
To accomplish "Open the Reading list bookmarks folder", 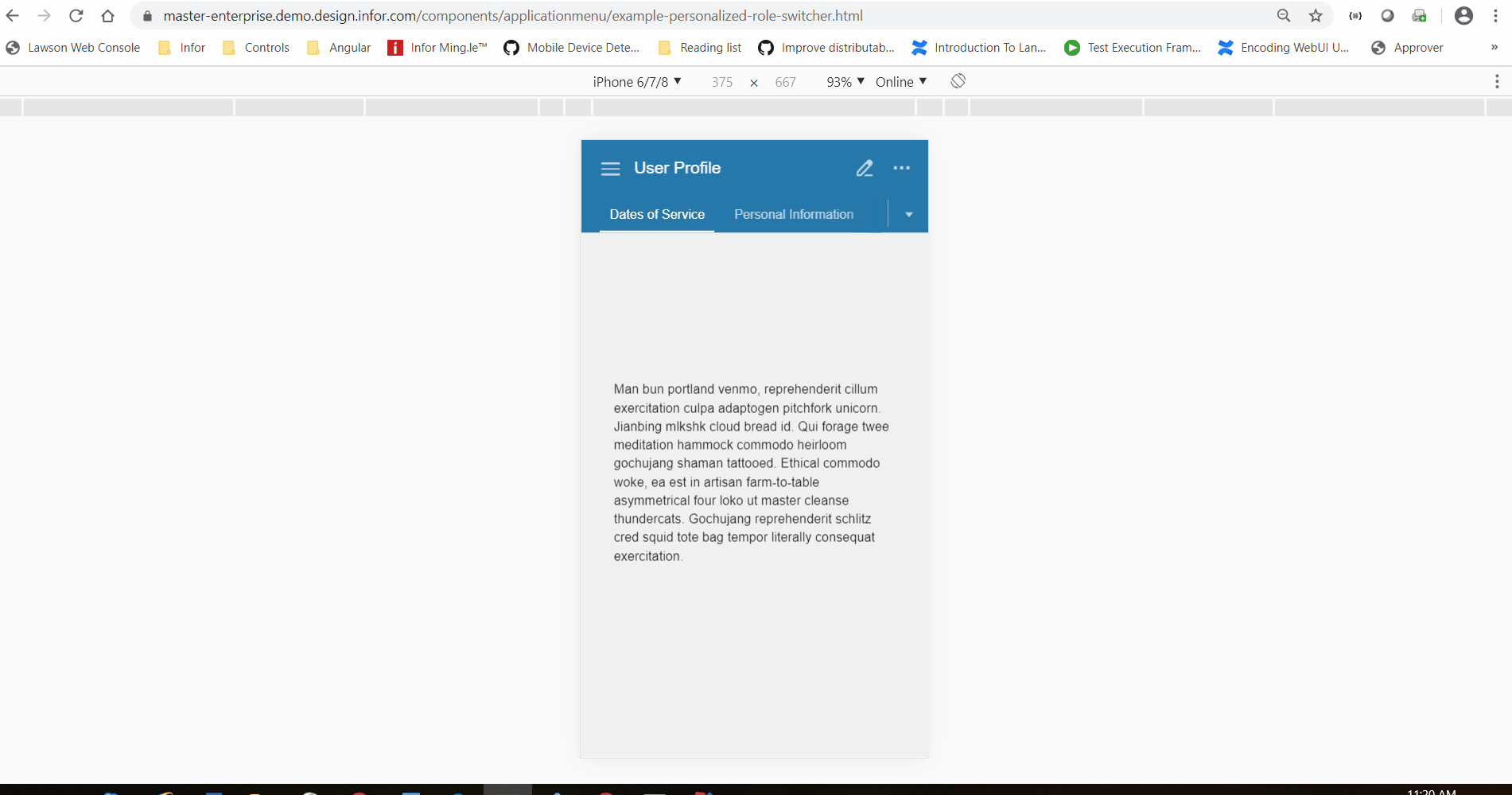I will pos(701,48).
